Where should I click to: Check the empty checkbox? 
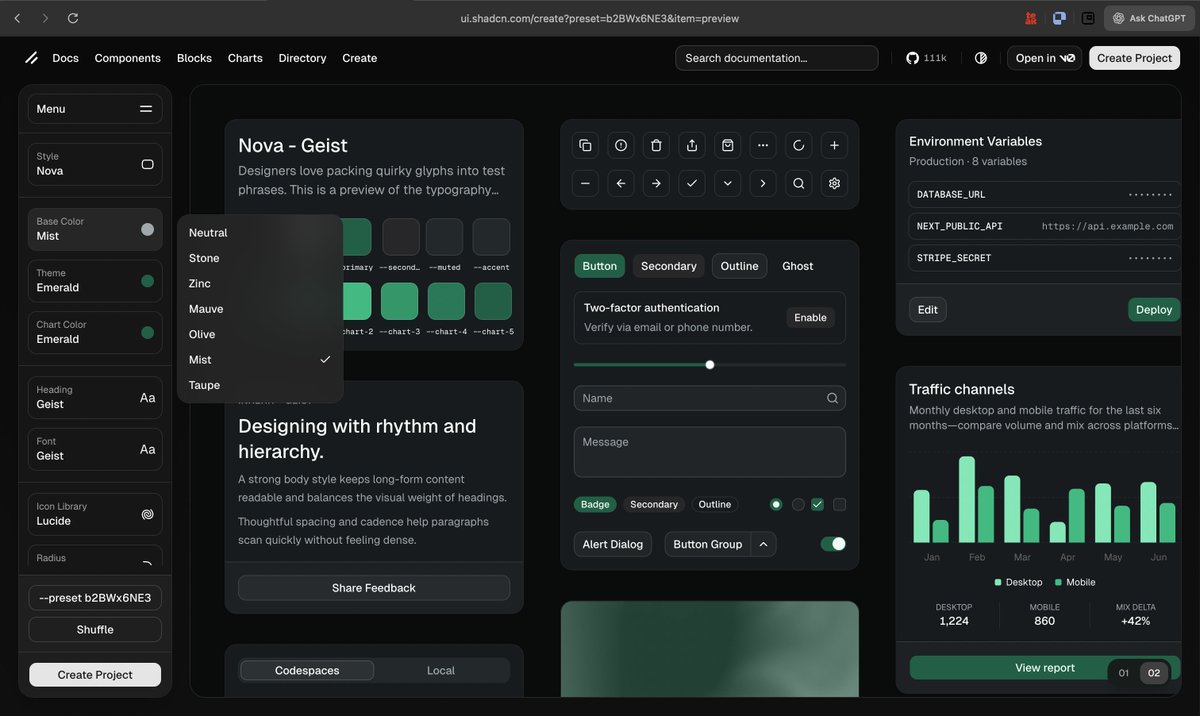[840, 504]
